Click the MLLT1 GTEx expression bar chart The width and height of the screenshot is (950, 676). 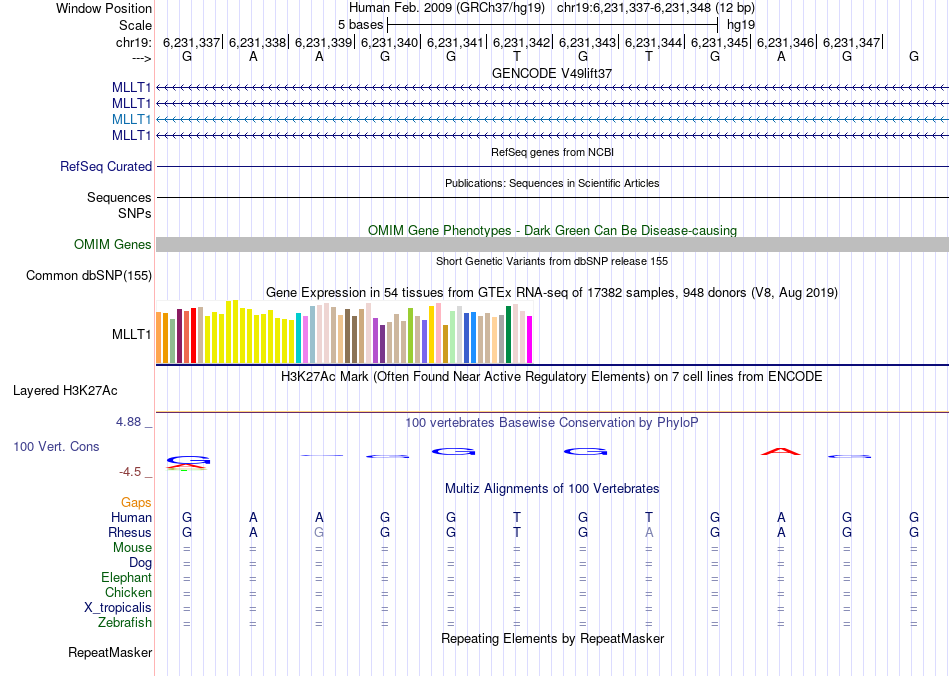coord(344,332)
